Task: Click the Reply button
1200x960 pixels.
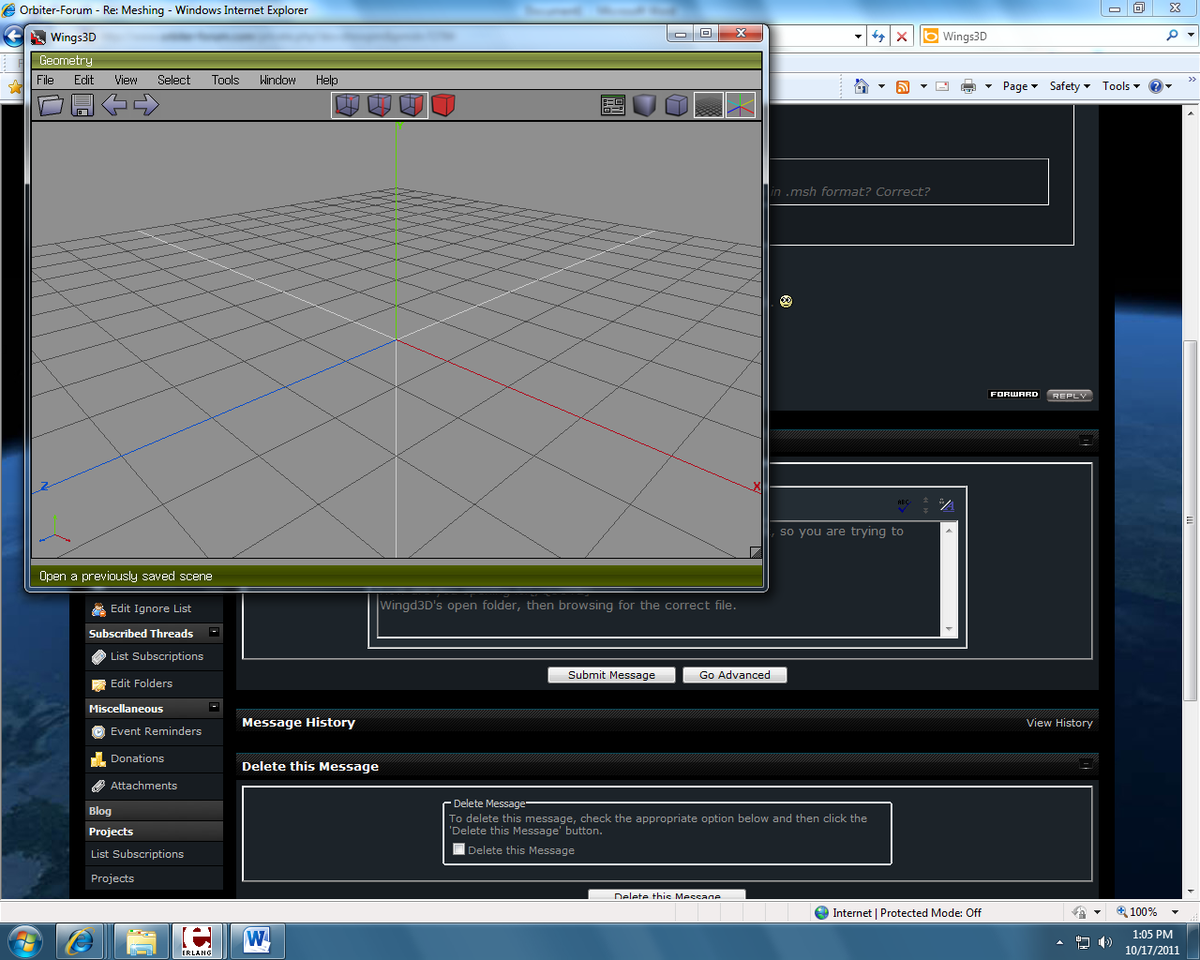Action: pos(1069,395)
